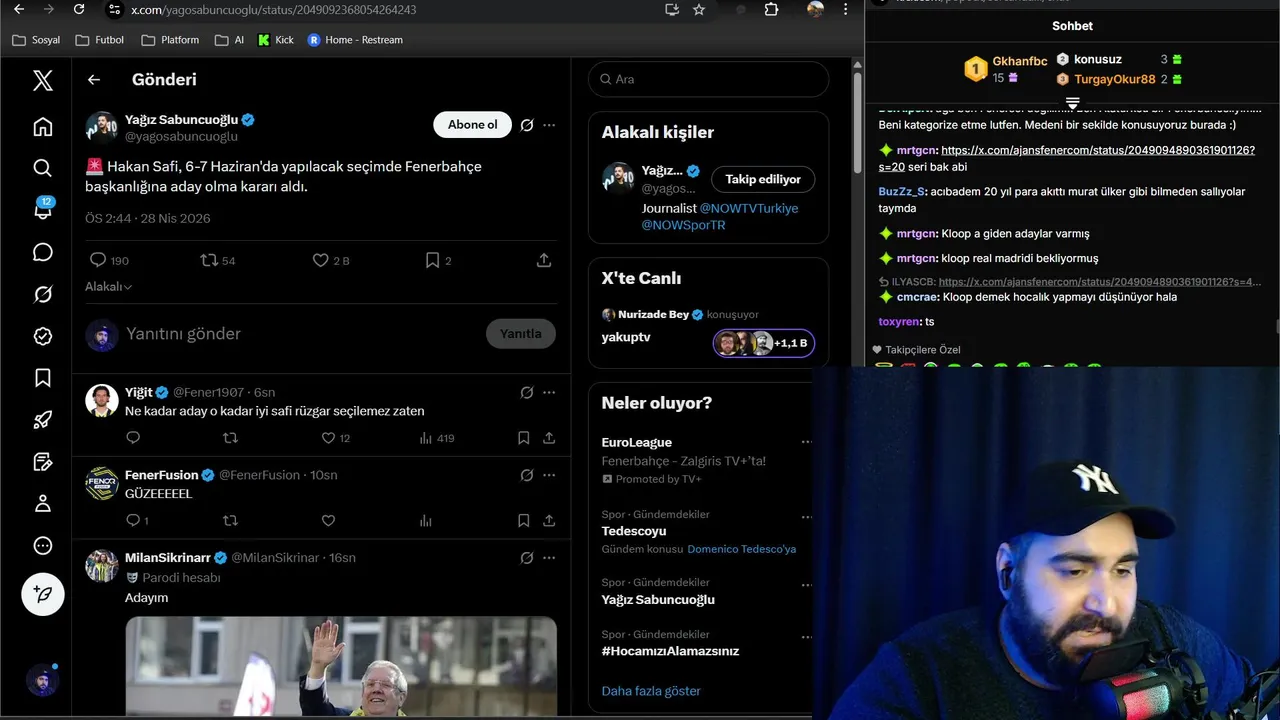Bookmark this page with star icon
1280x720 pixels.
click(699, 9)
